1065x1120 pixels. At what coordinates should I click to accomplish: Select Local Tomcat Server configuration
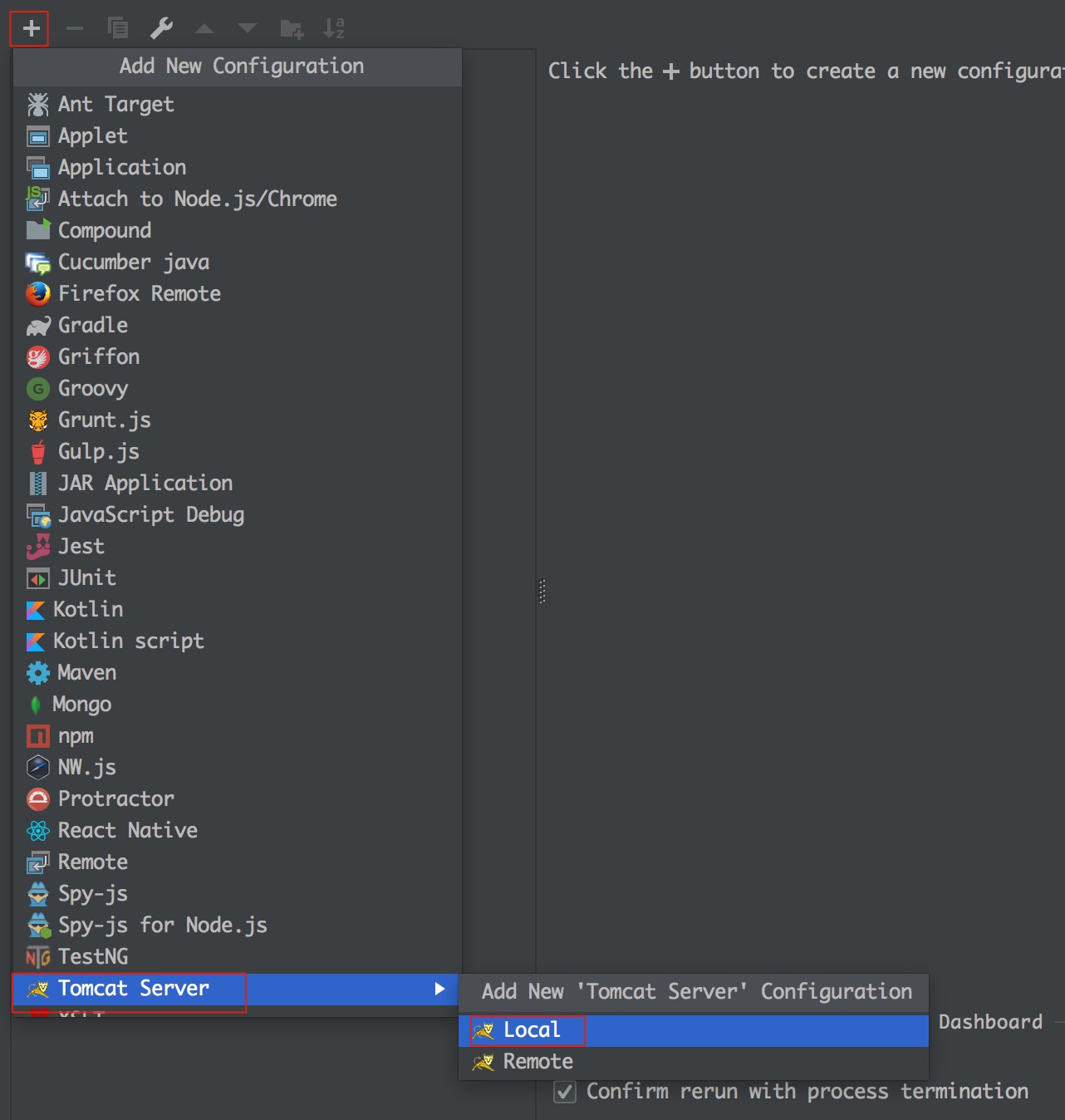point(532,1030)
